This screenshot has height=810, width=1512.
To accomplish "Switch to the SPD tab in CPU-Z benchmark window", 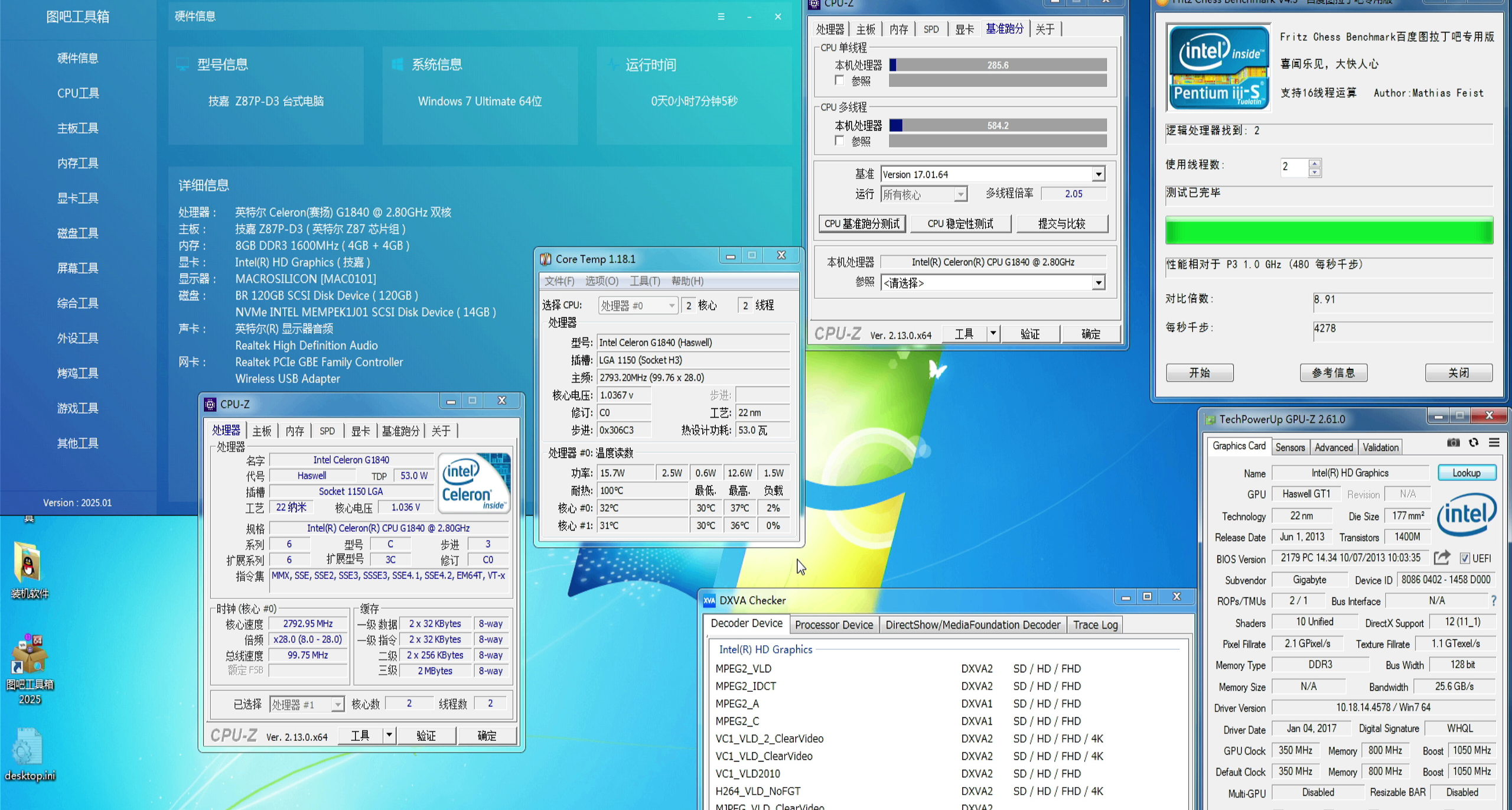I will point(931,29).
